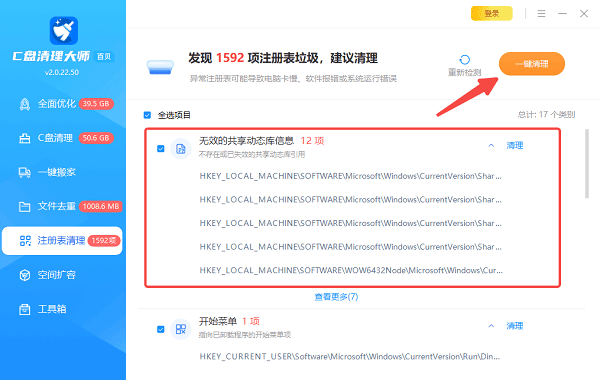Viewport: 600px width, 380px height.
Task: Click the 39.5 GB badge
Action: coord(96,104)
